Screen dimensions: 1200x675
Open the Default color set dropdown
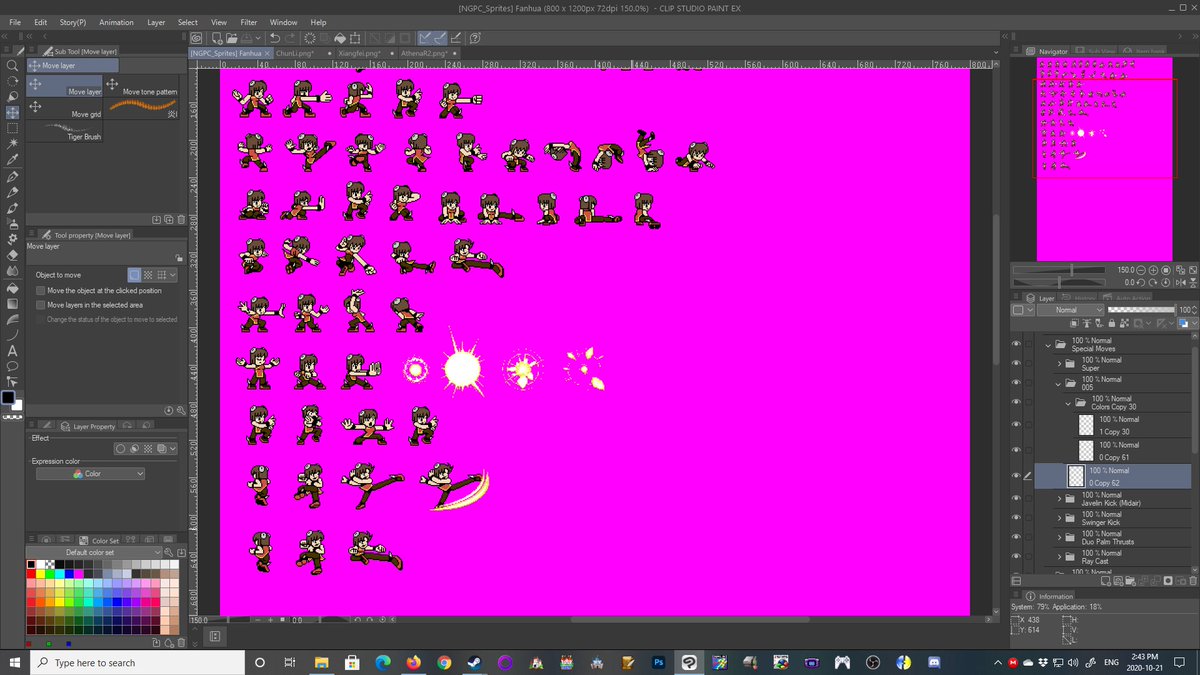pos(95,552)
